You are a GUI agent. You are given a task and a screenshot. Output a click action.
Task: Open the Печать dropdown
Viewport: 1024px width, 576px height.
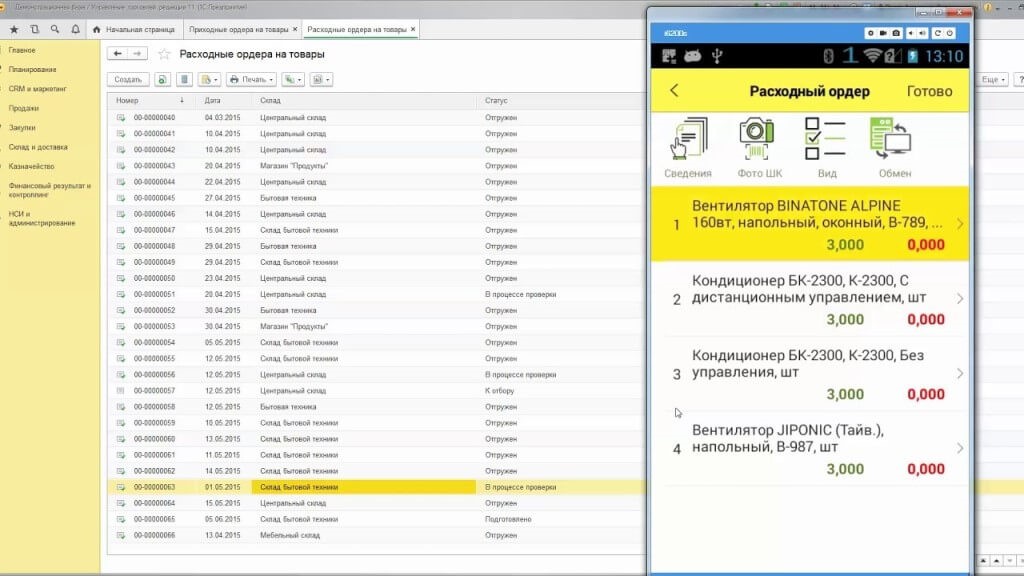point(251,79)
